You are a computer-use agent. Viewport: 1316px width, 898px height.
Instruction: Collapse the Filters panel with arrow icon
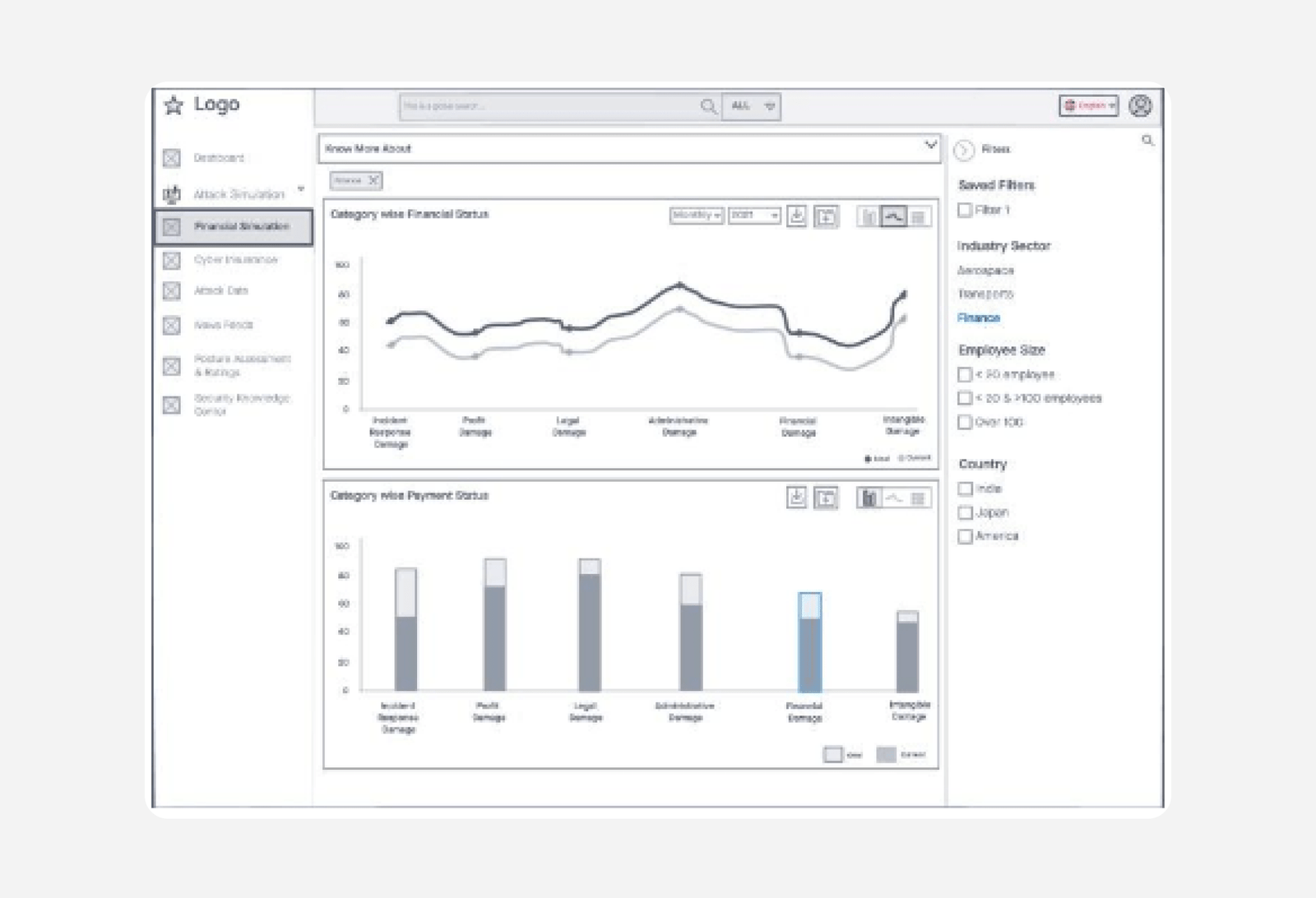tap(964, 150)
